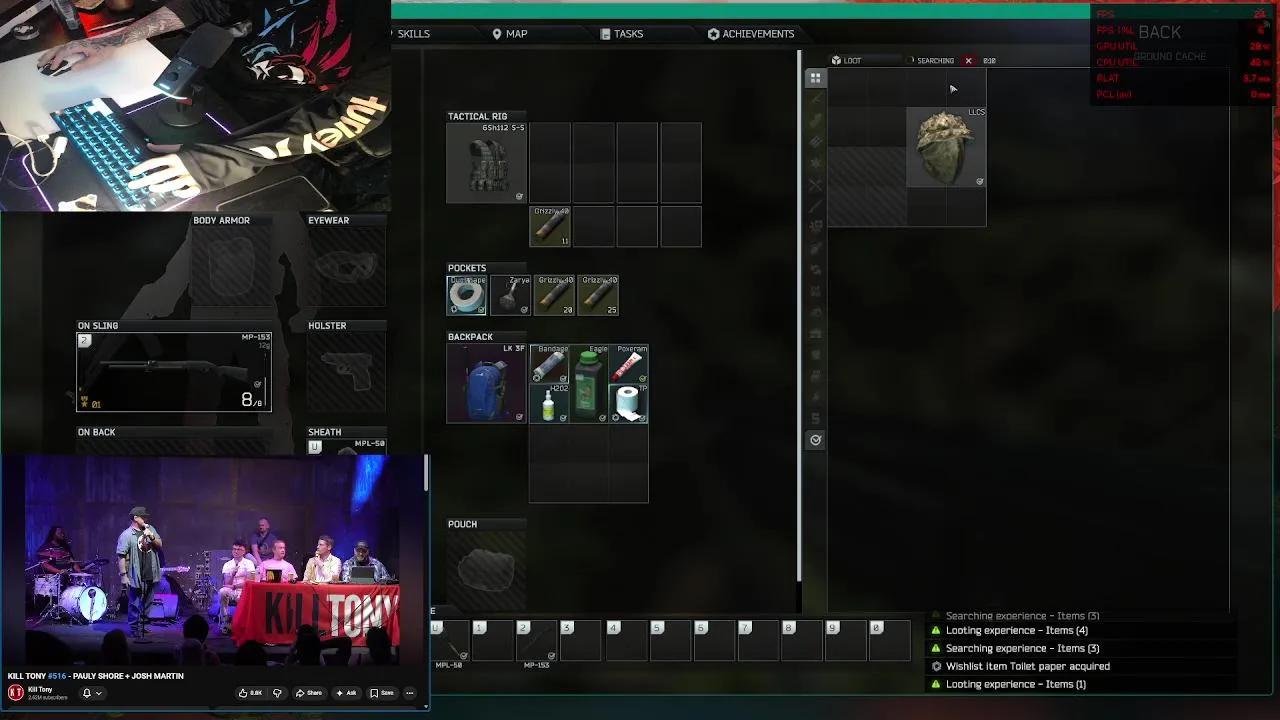Click the empty body armor slot
Image resolution: width=1280 pixels, height=720 pixels.
[232, 266]
